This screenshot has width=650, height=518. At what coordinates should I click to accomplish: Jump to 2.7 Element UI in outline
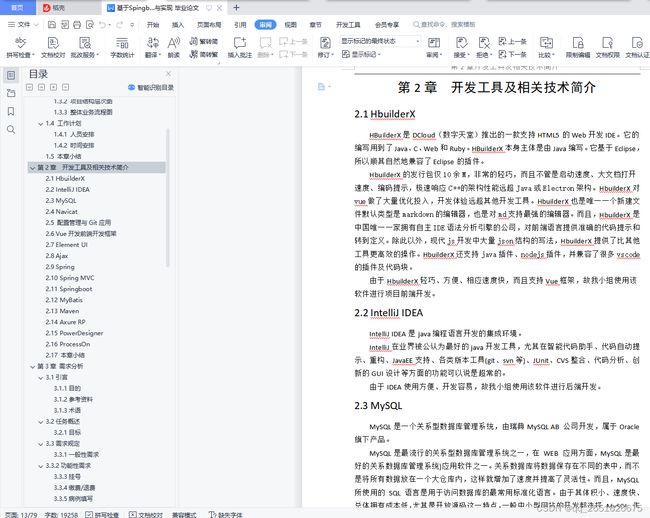click(66, 245)
